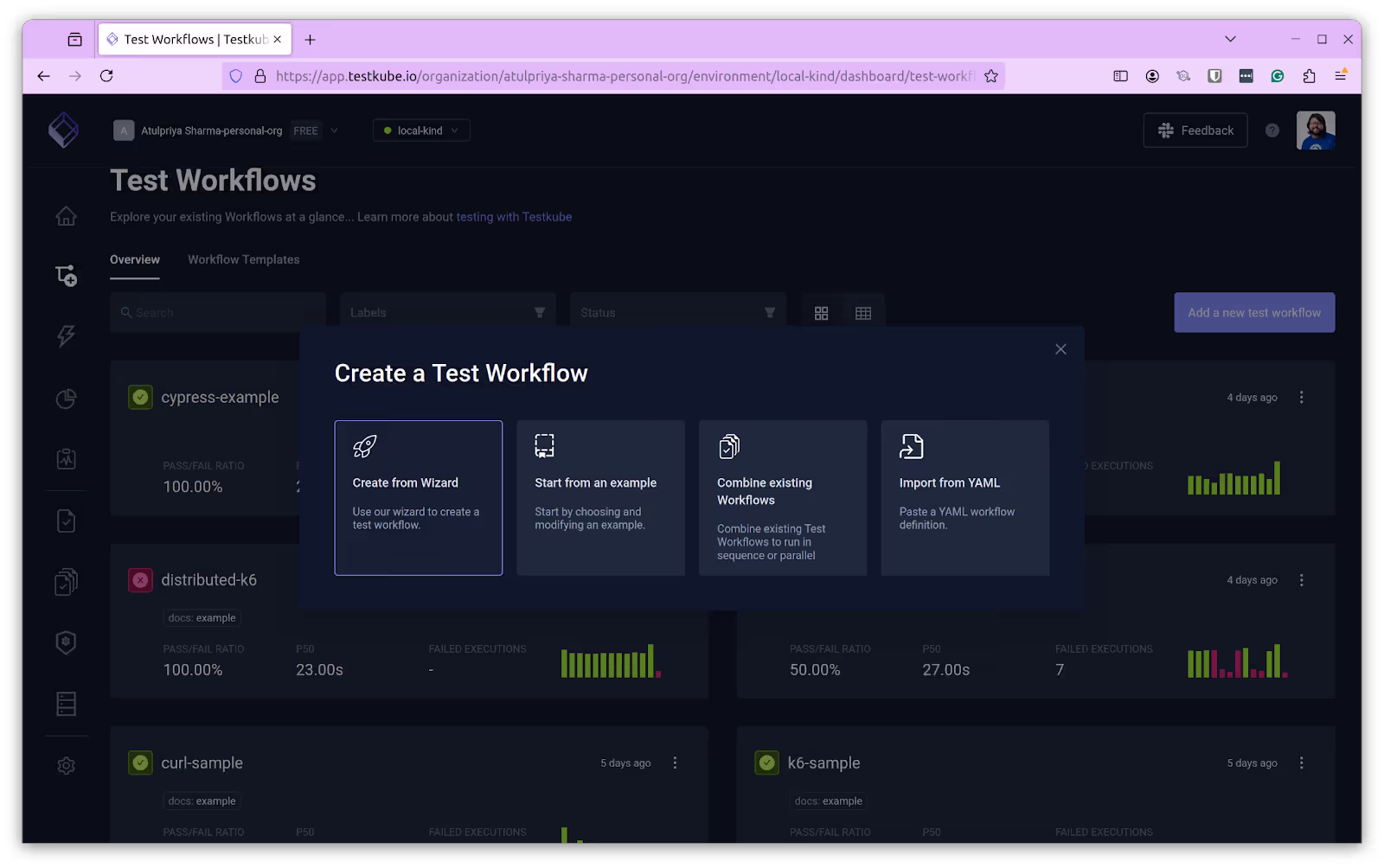Expand the organization selector chevron
Screen dimensions: 1384x868
click(x=335, y=131)
